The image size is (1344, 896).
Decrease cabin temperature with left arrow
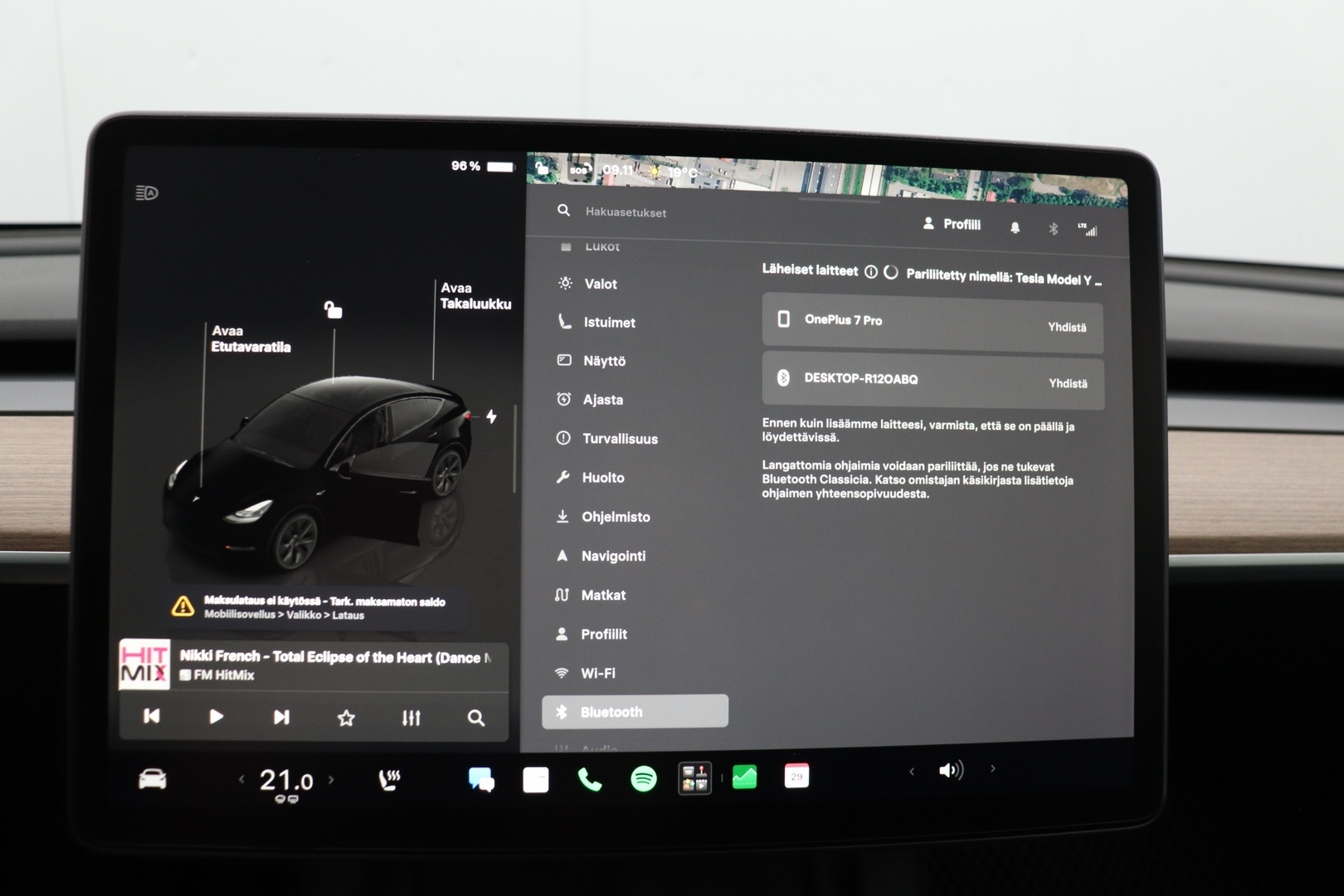point(241,779)
